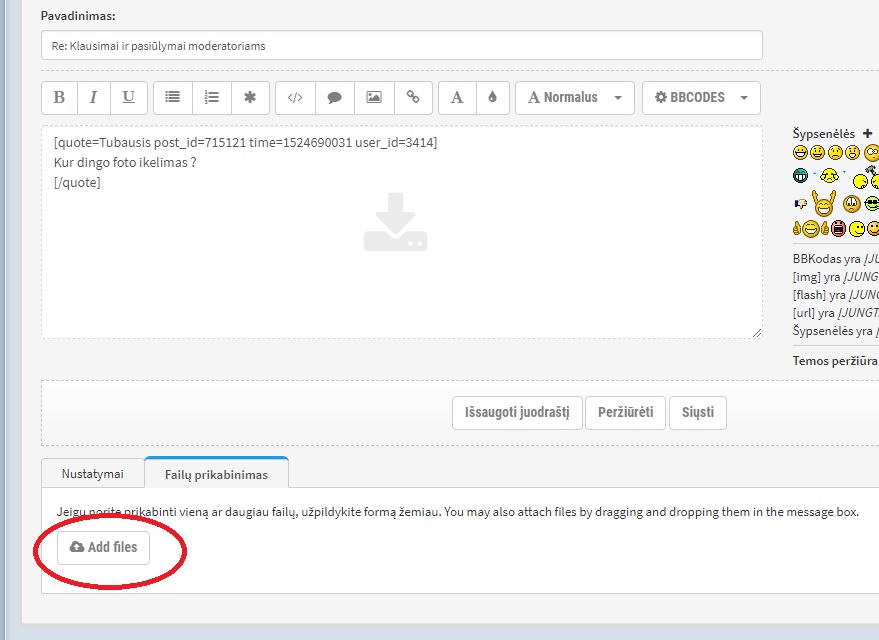This screenshot has height=640, width=879.
Task: Insert the sad frowning smiley
Action: [x=835, y=152]
